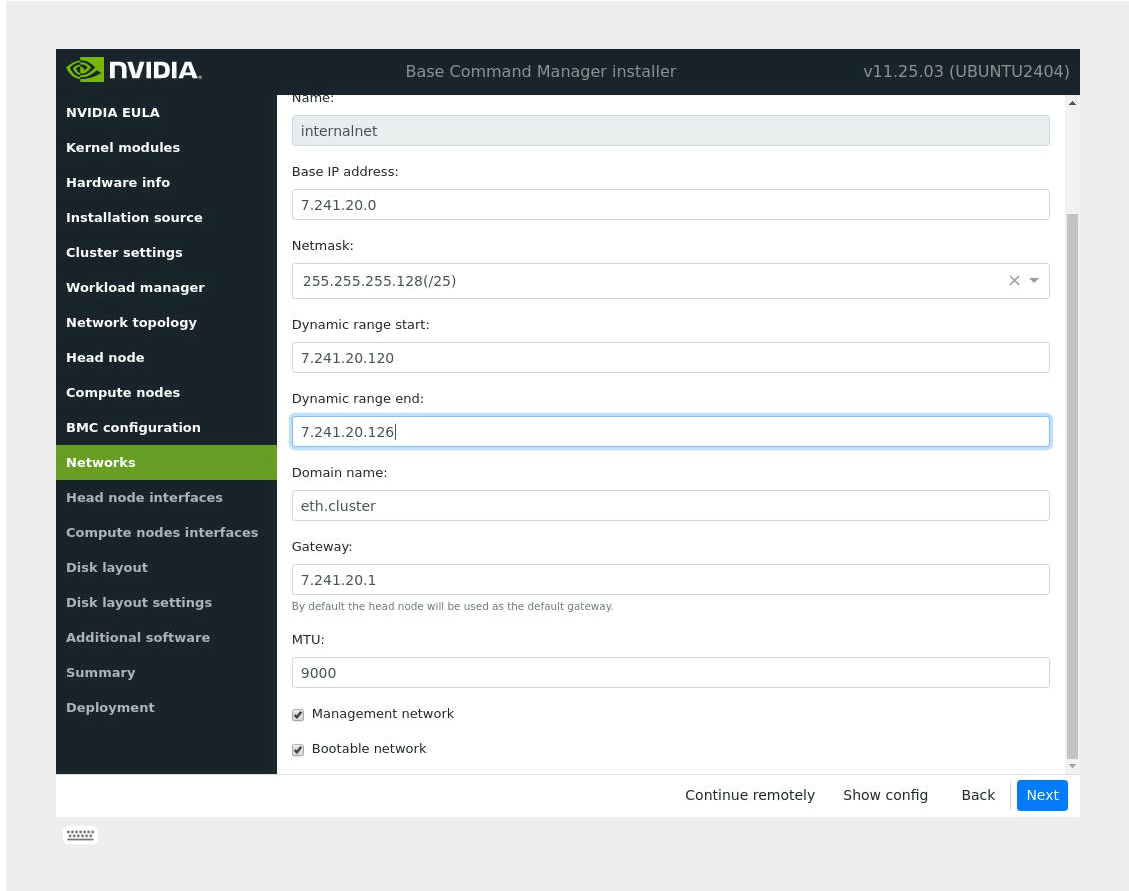Uncheck the Management network checkbox
The height and width of the screenshot is (891, 1129).
pos(298,715)
